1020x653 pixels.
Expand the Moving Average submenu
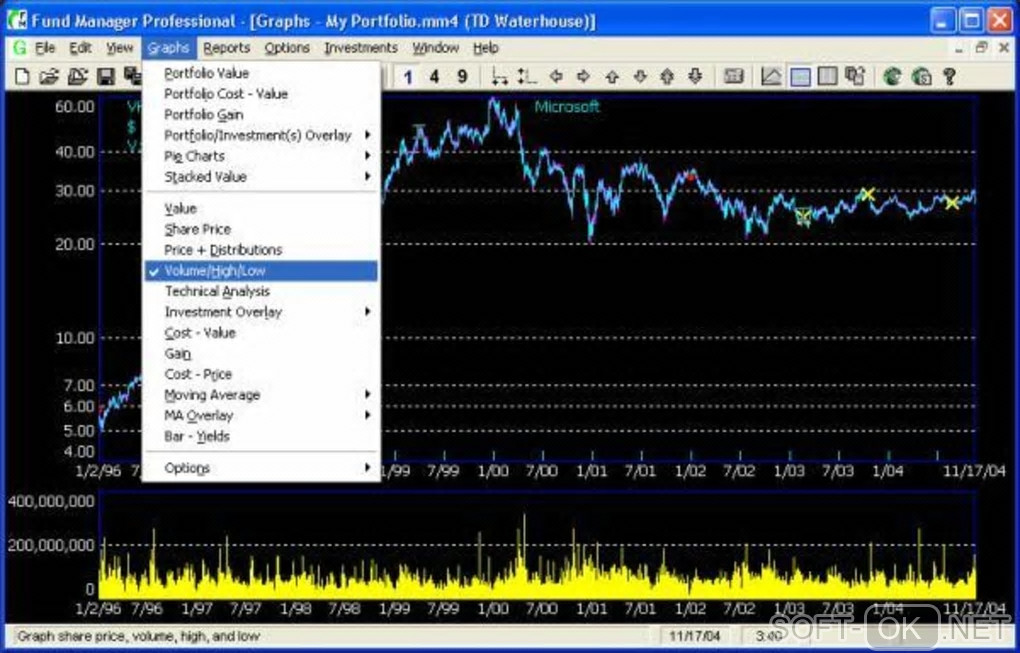click(x=261, y=395)
